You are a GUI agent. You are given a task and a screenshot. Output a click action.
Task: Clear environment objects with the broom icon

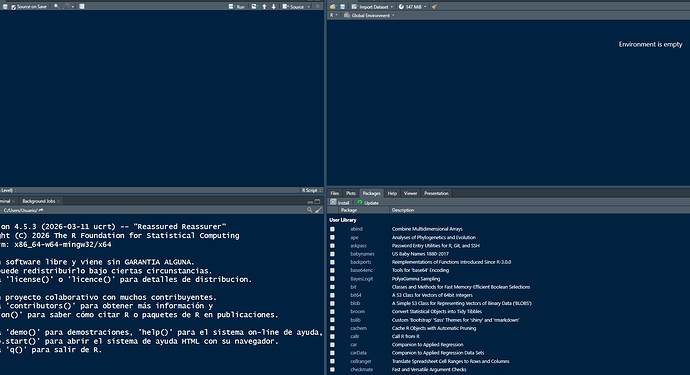tap(435, 7)
